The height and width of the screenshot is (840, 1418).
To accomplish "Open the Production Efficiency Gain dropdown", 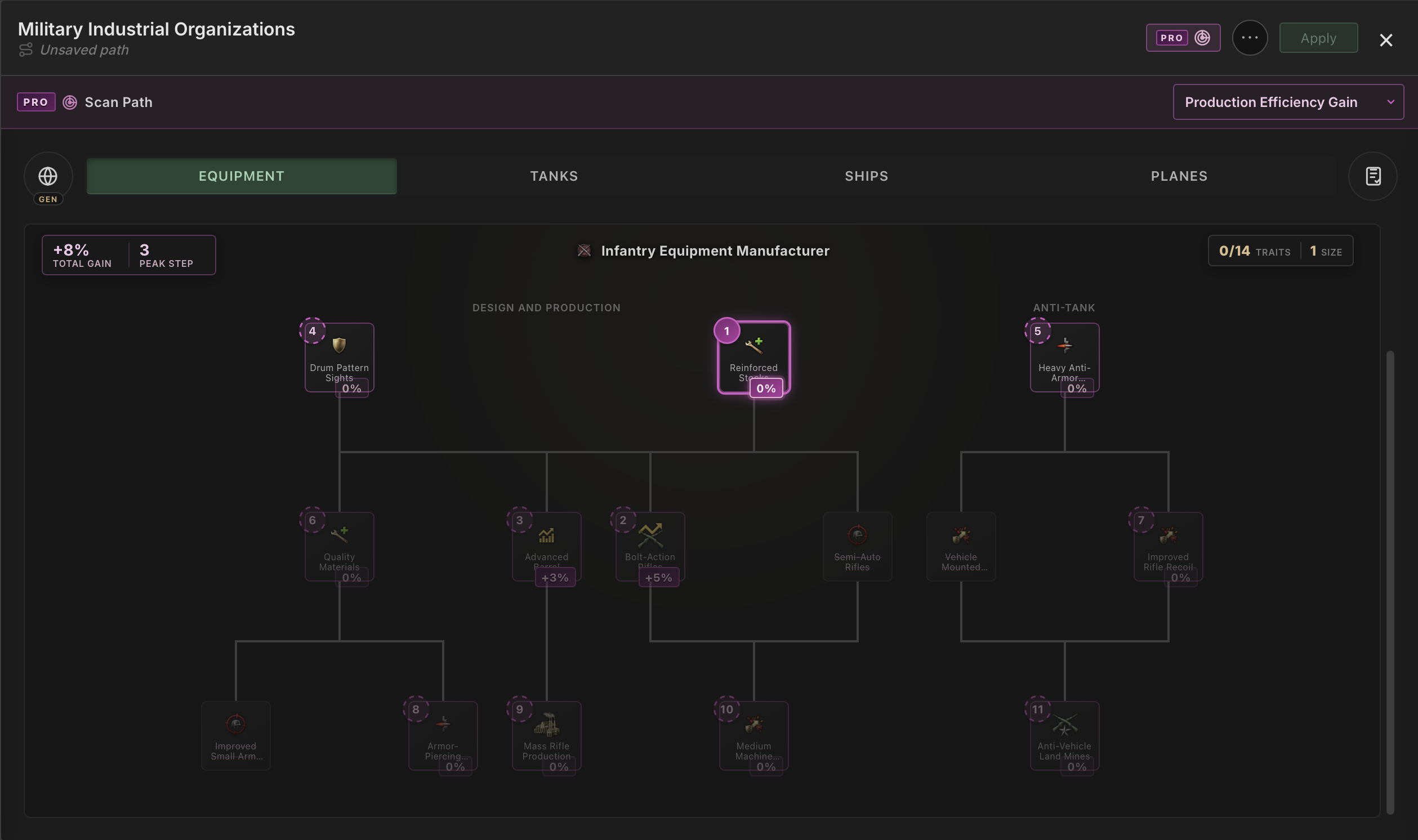I will 1288,102.
